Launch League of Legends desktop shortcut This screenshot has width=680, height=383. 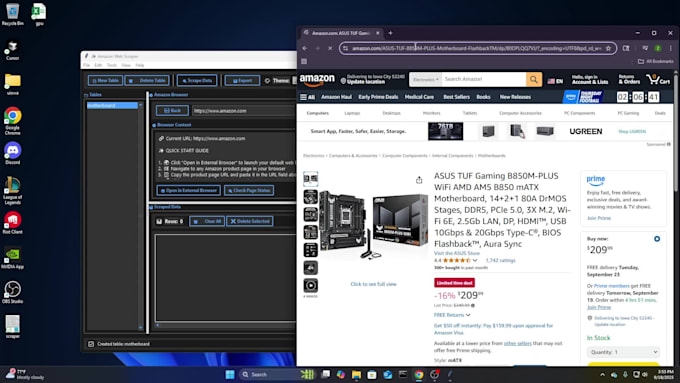13,190
